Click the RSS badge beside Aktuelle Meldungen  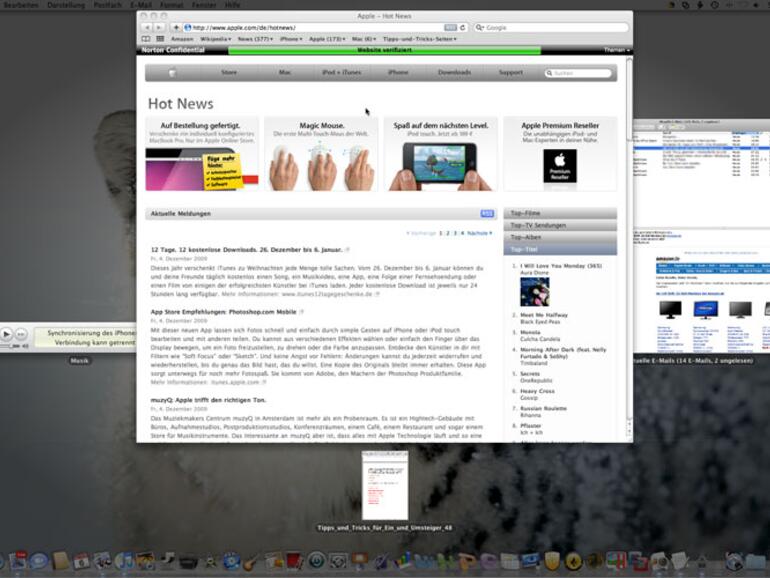[487, 214]
